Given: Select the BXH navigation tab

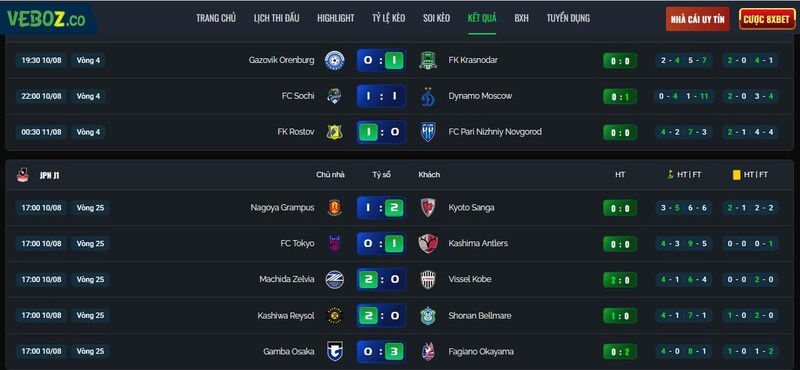Looking at the screenshot, I should [521, 18].
